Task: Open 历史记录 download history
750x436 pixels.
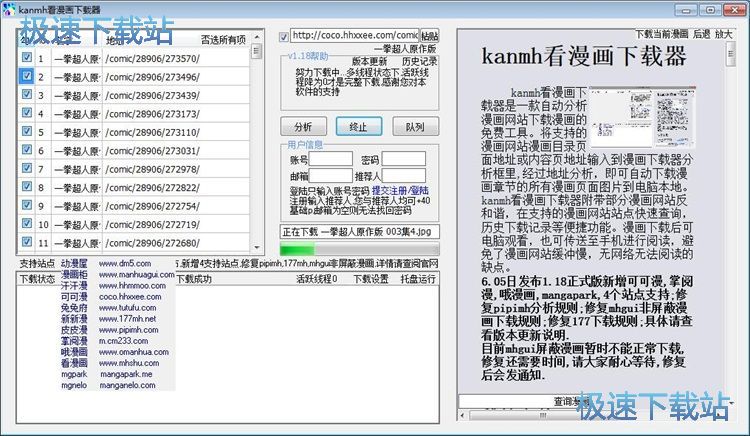Action: (x=419, y=61)
